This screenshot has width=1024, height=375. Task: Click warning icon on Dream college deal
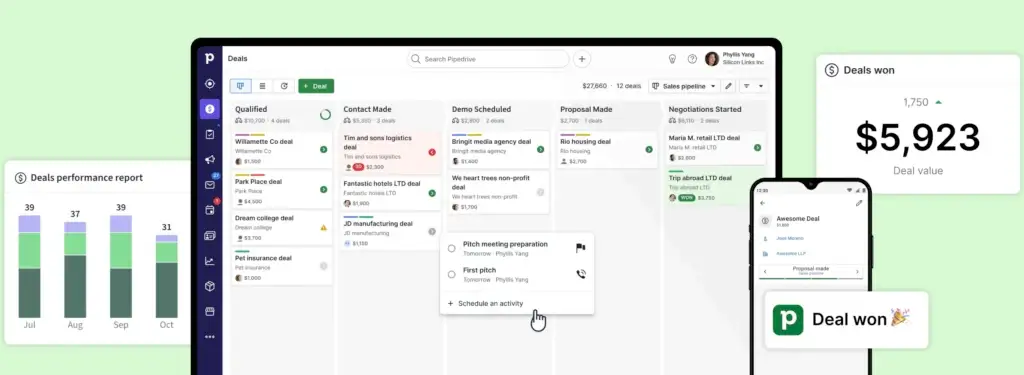[x=323, y=228]
